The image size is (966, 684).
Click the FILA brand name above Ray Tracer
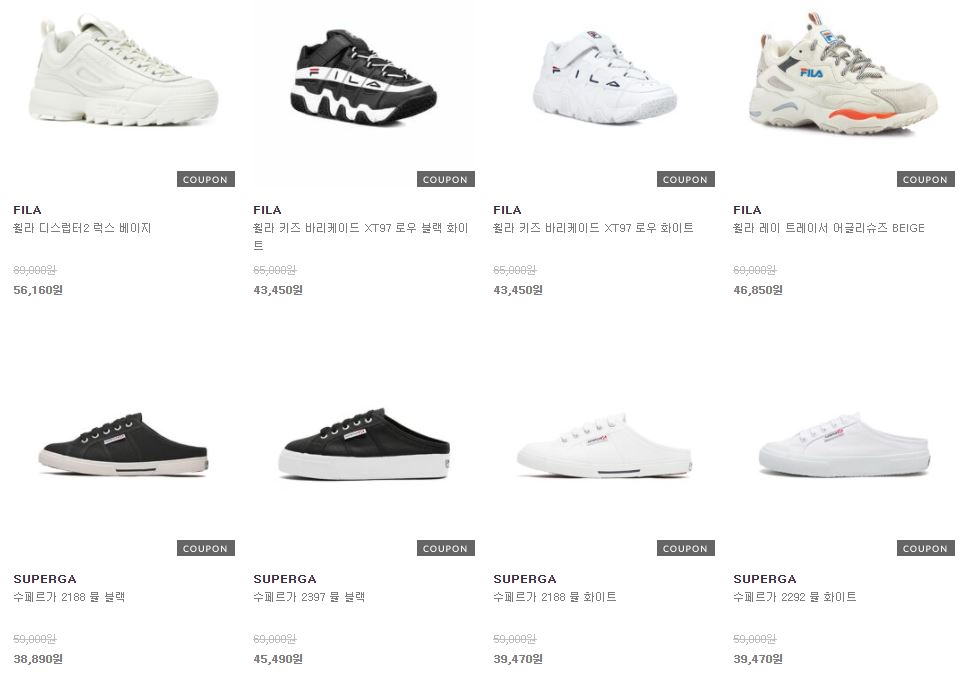click(x=747, y=210)
